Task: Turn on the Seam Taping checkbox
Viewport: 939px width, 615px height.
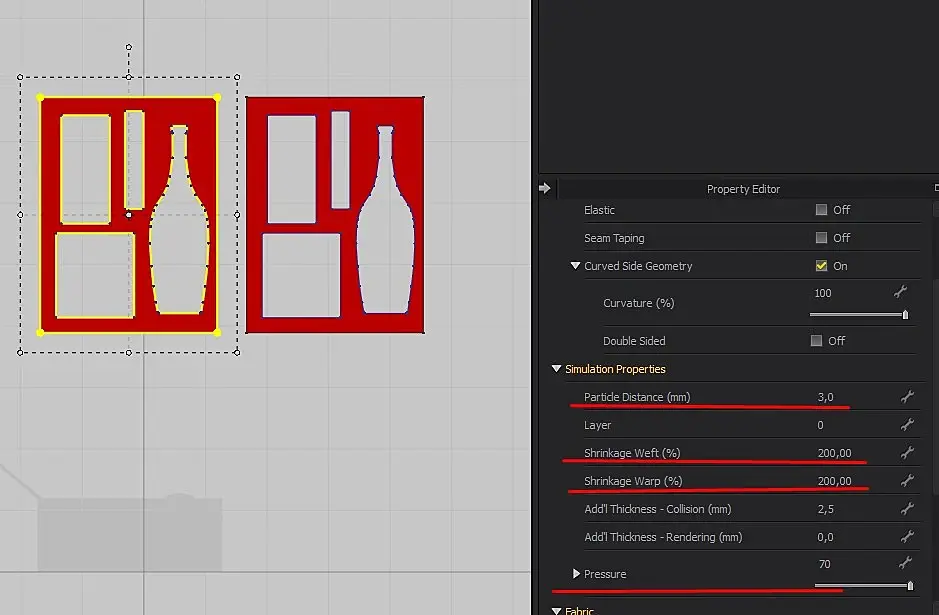Action: click(821, 238)
